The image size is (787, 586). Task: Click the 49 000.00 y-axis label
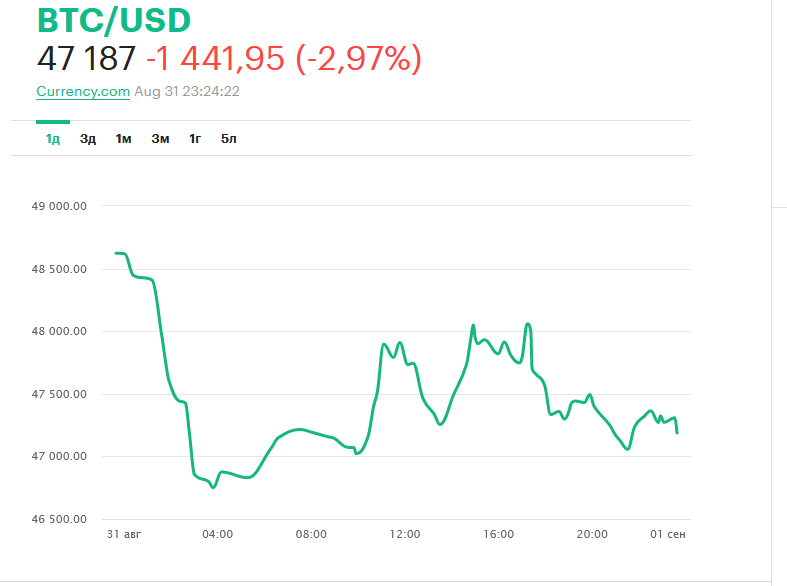60,207
